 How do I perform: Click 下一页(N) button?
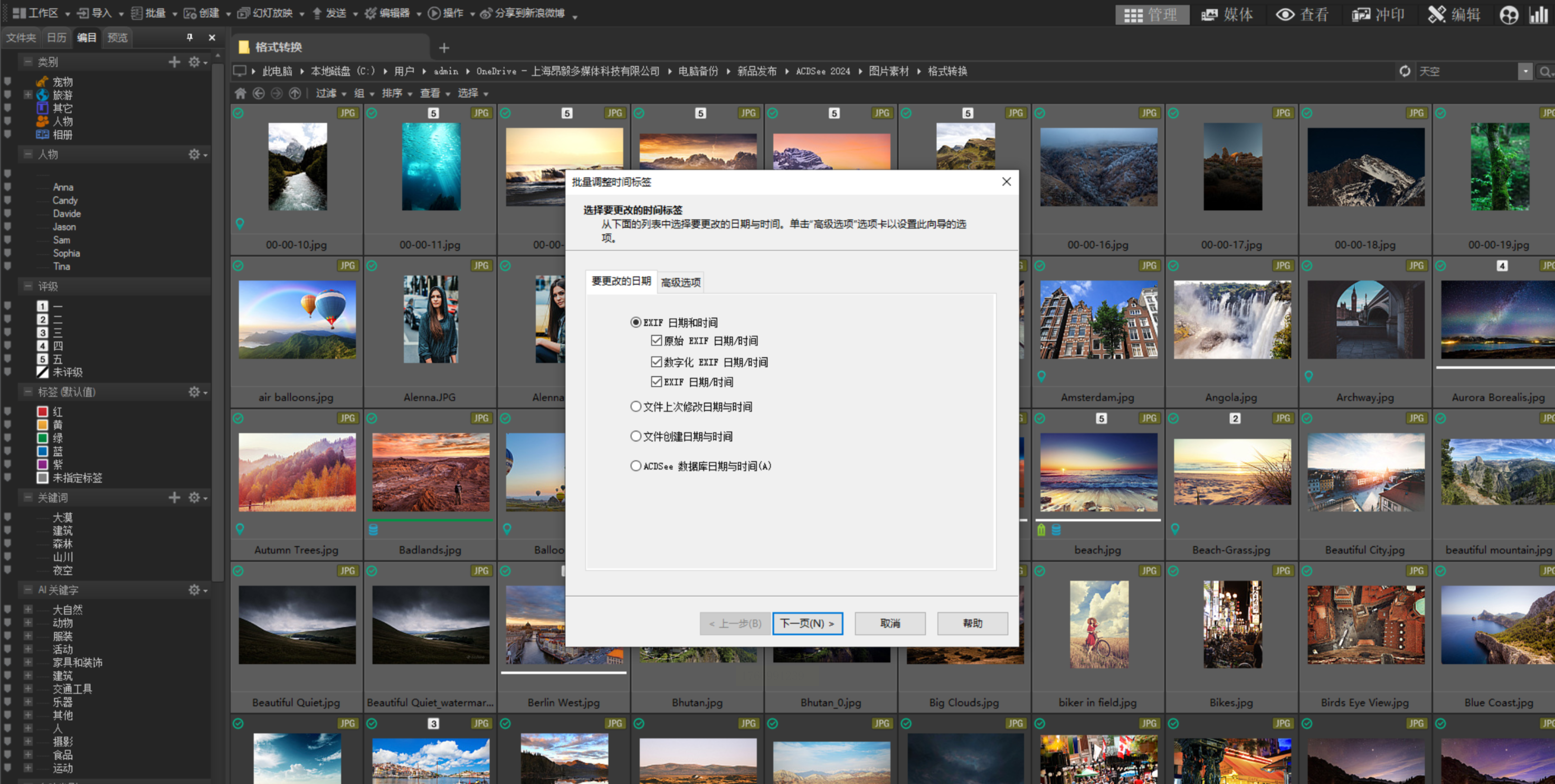[x=807, y=623]
